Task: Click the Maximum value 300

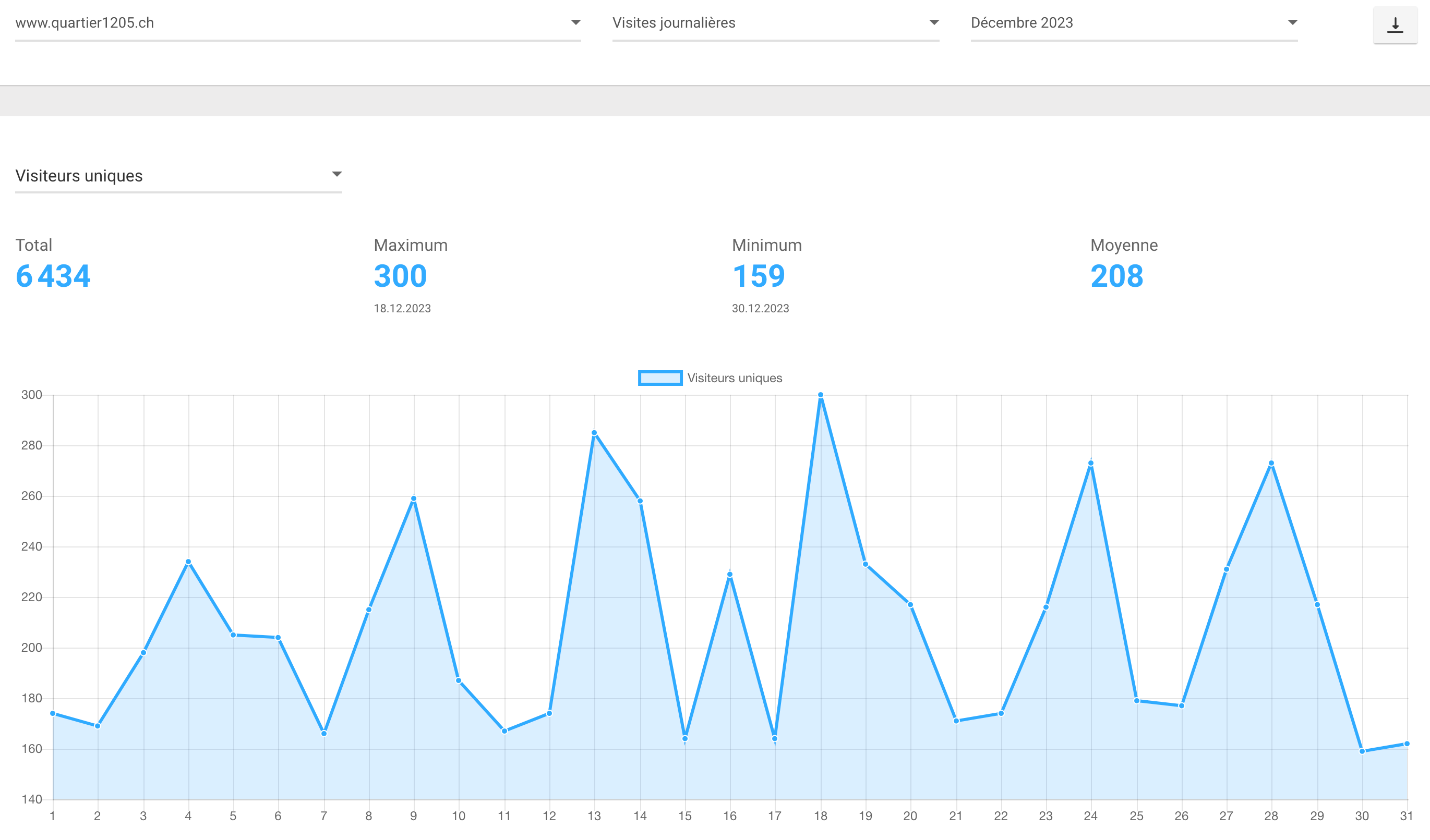Action: [x=400, y=277]
